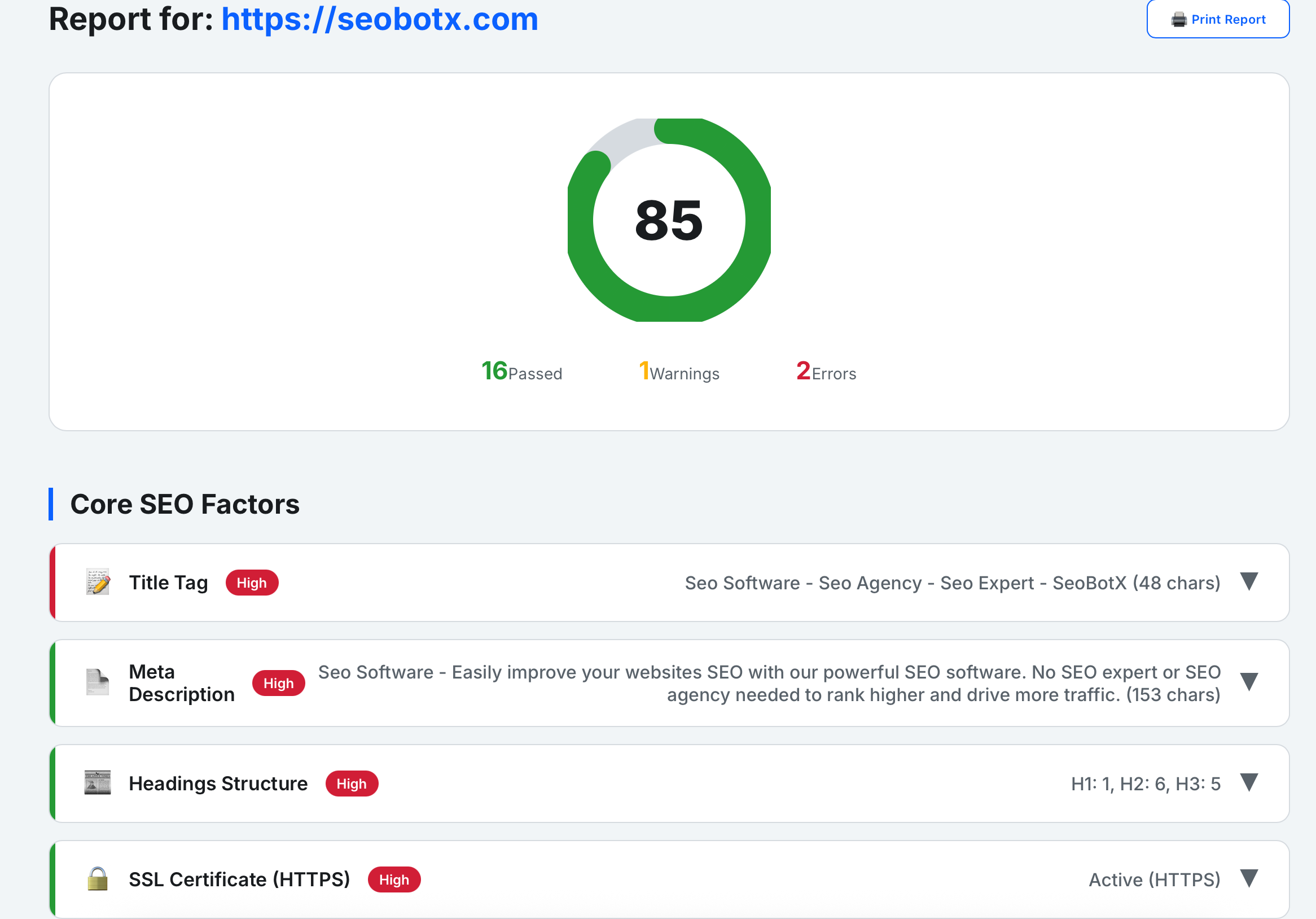The image size is (1316, 919).
Task: Open the https://seobotx.com report link
Action: 379,19
